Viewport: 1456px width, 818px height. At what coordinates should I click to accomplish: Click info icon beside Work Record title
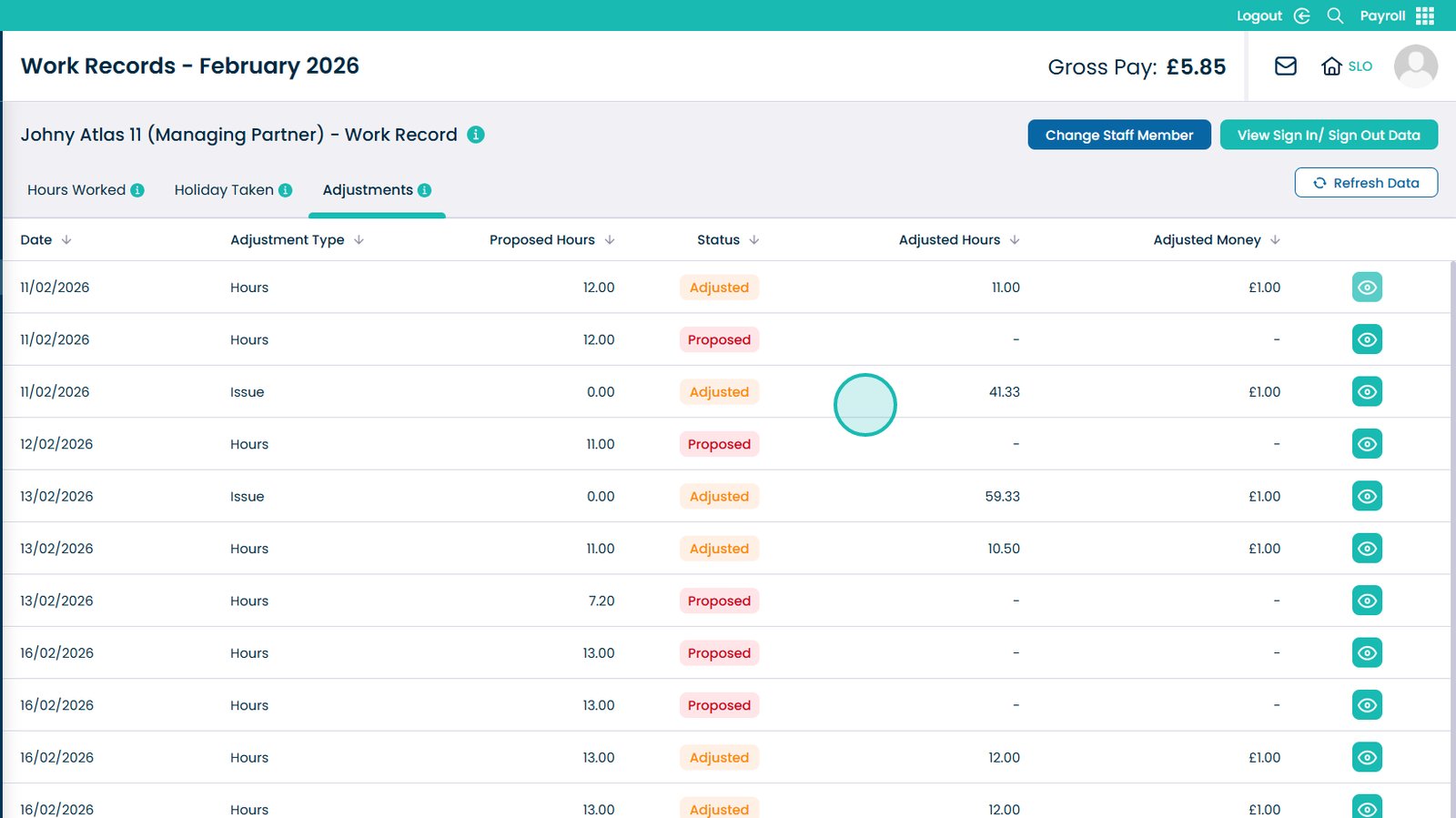tap(476, 135)
